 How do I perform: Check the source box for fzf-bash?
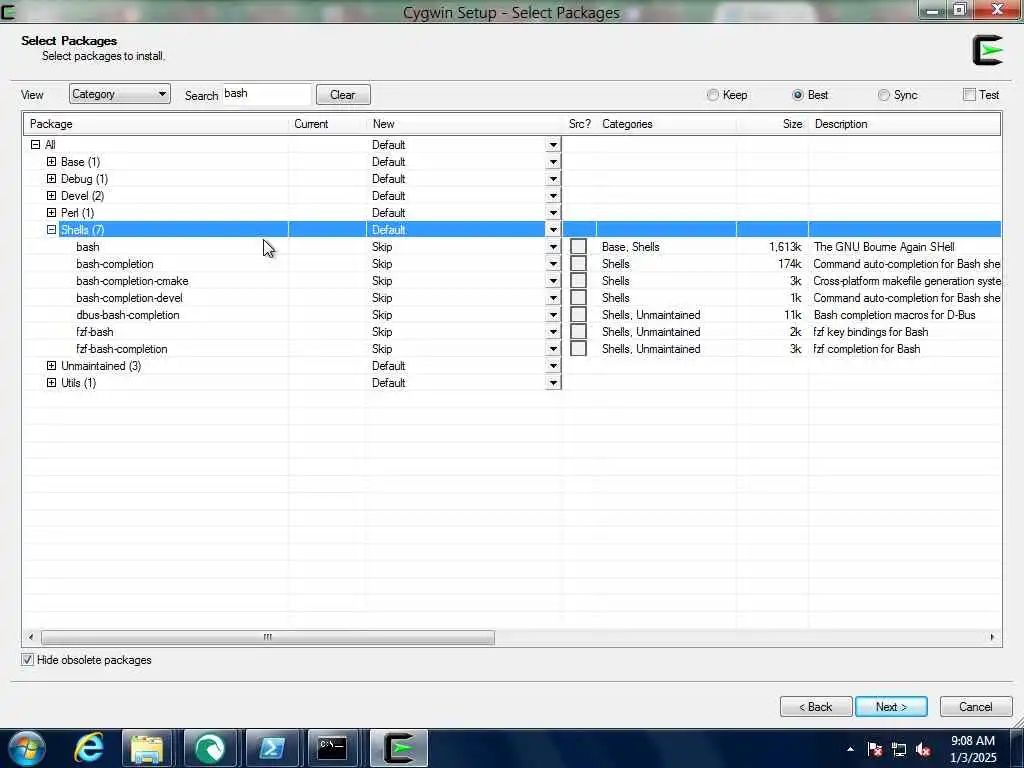point(578,332)
